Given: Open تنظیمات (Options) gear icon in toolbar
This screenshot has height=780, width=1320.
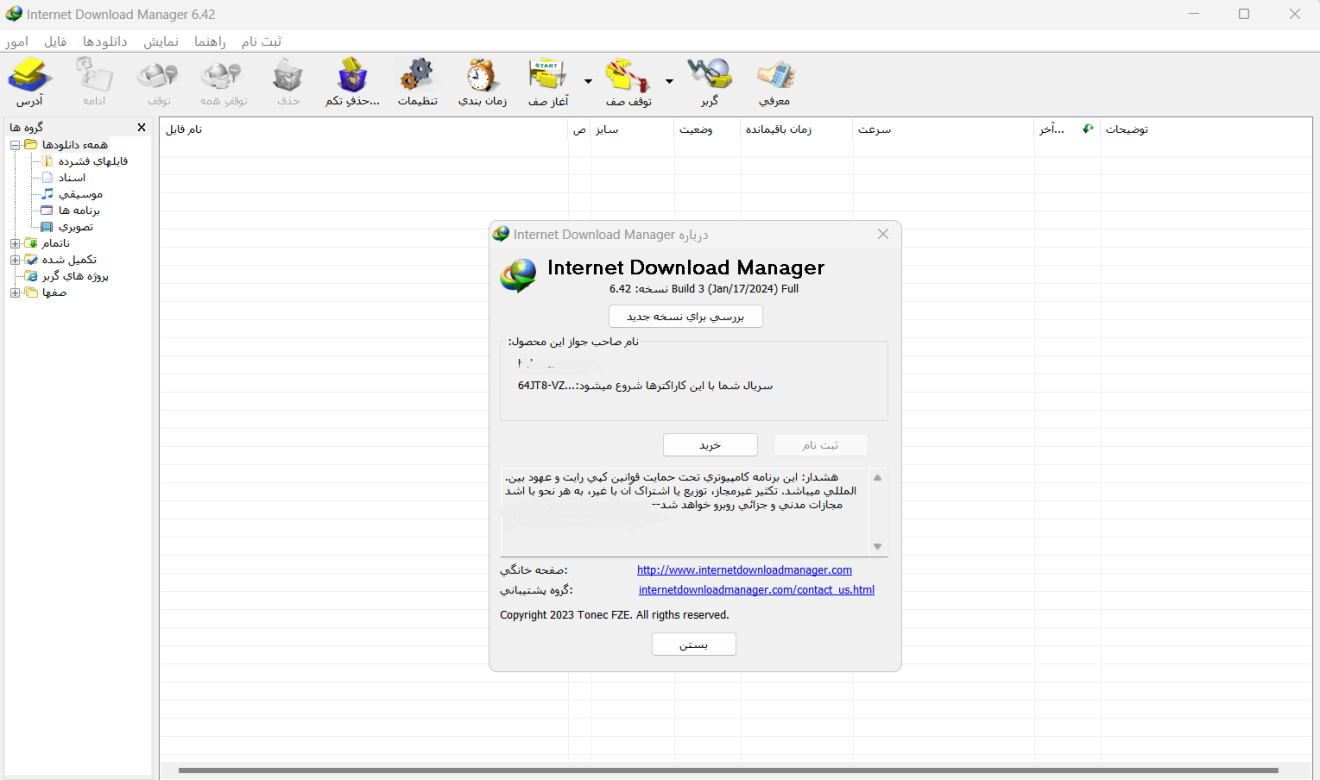Looking at the screenshot, I should click(417, 81).
